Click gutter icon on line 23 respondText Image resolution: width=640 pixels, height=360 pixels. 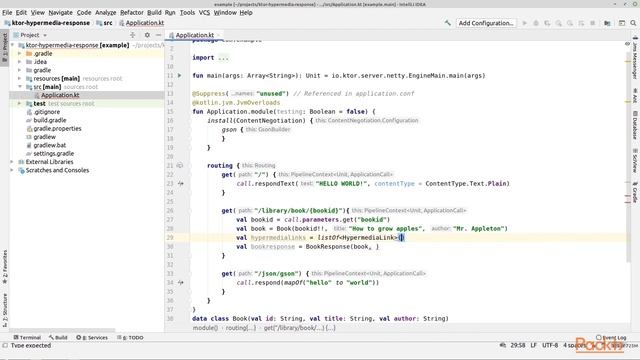tap(180, 184)
